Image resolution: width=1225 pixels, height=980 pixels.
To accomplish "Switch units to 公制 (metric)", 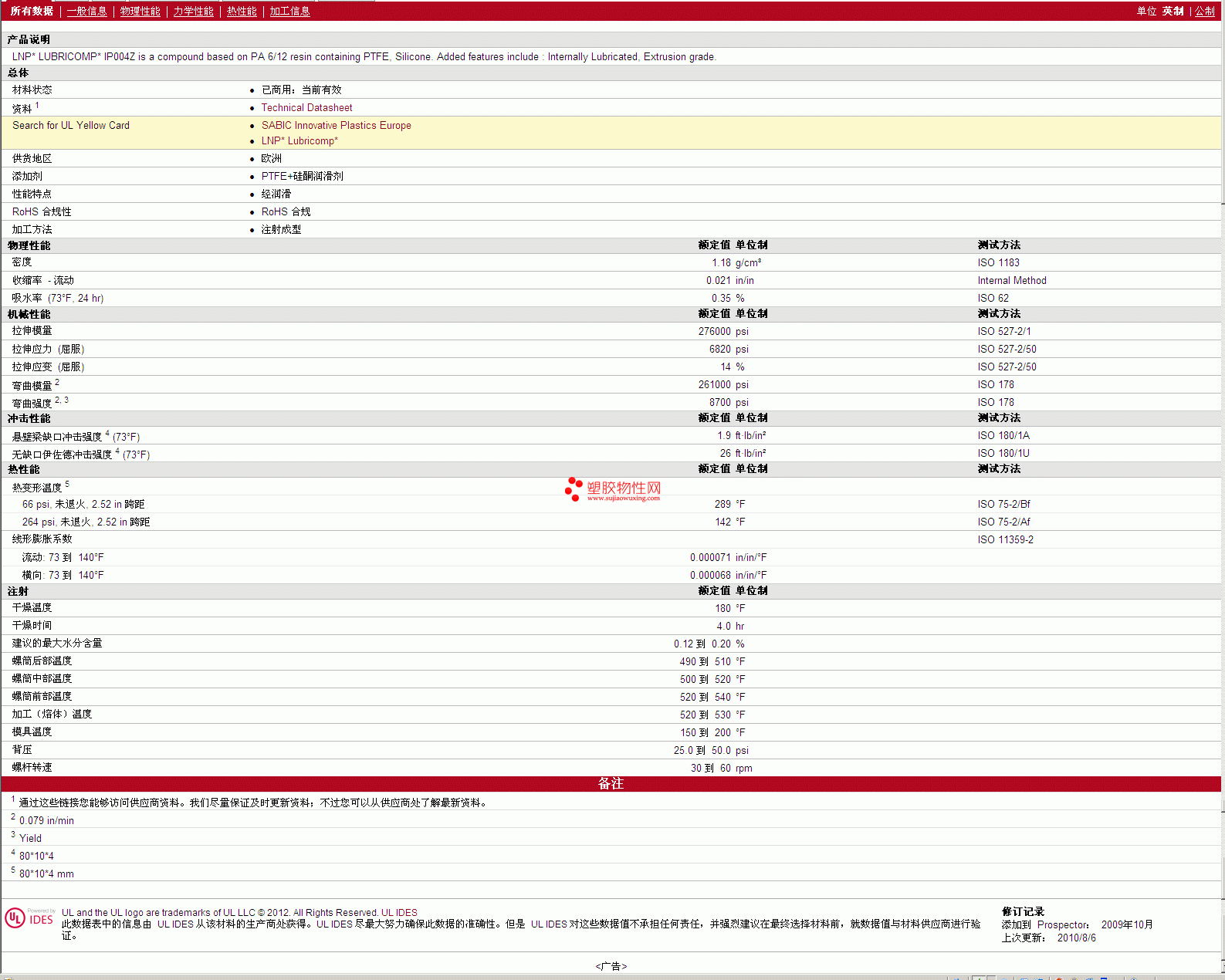I will click(x=1204, y=11).
